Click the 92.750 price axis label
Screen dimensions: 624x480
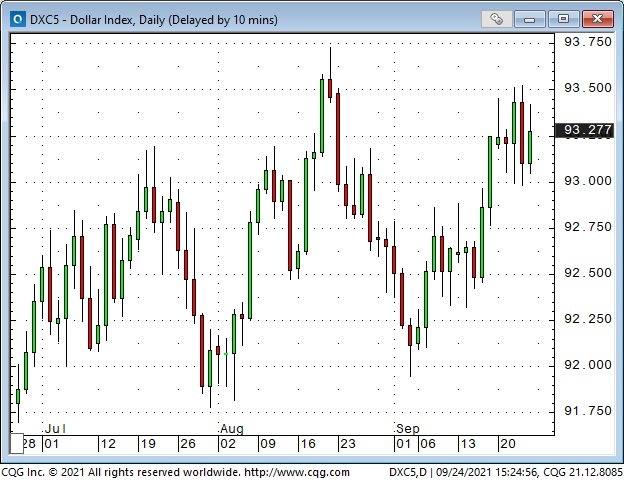(587, 227)
